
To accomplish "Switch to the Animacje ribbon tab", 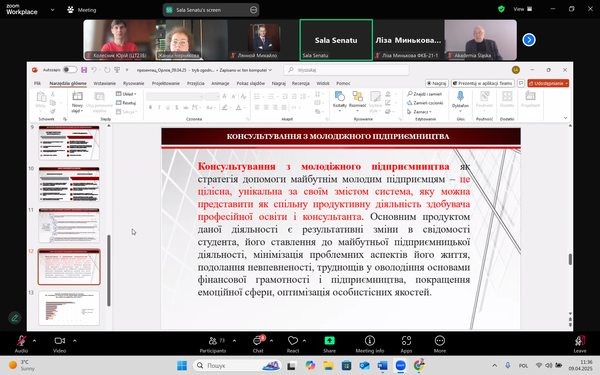I will 220,83.
